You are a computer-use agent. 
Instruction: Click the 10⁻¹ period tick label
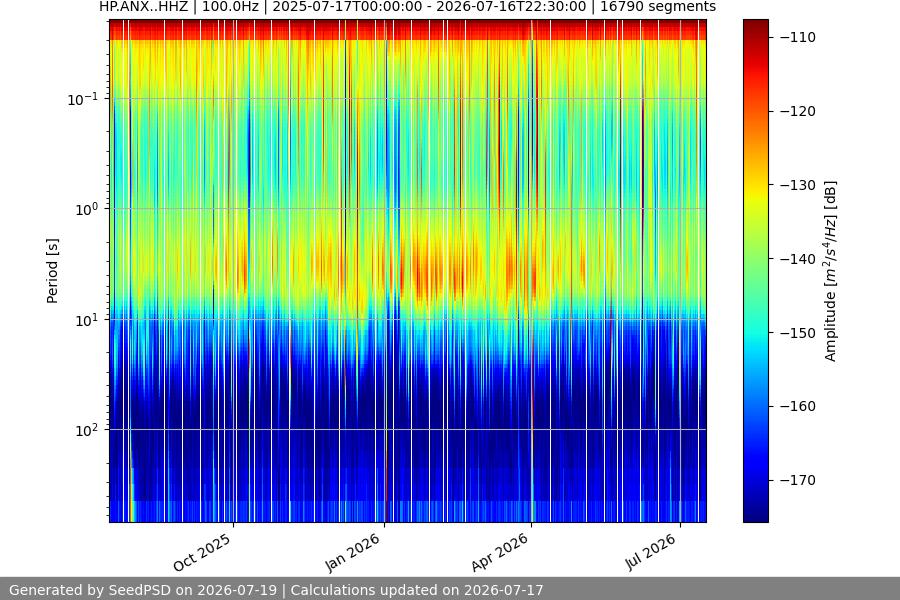pos(82,99)
